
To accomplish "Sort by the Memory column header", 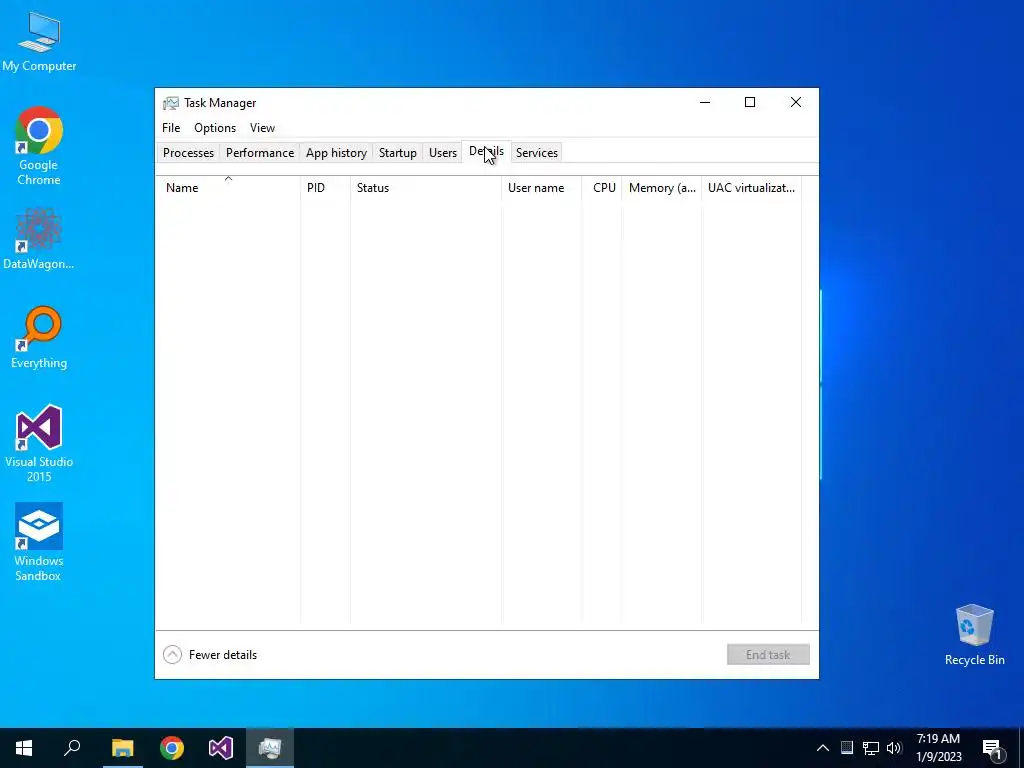I will point(662,187).
